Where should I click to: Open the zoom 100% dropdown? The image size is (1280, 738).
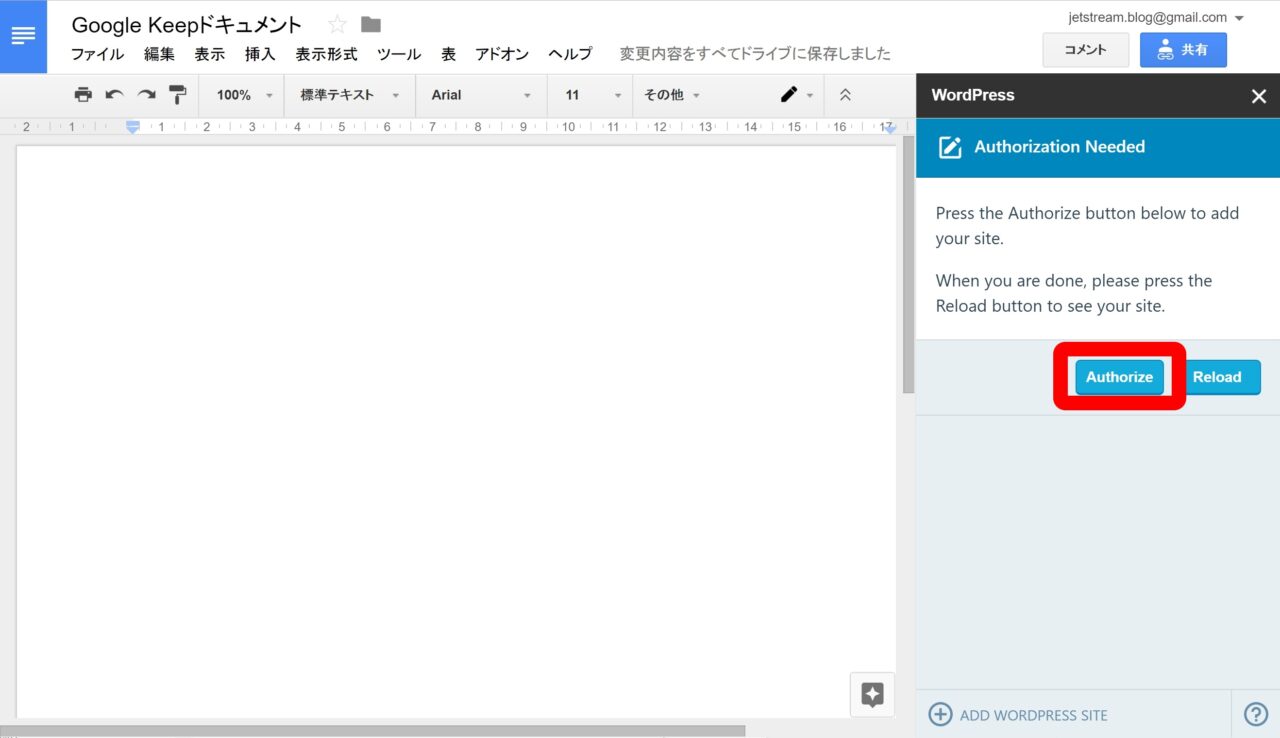tap(243, 95)
